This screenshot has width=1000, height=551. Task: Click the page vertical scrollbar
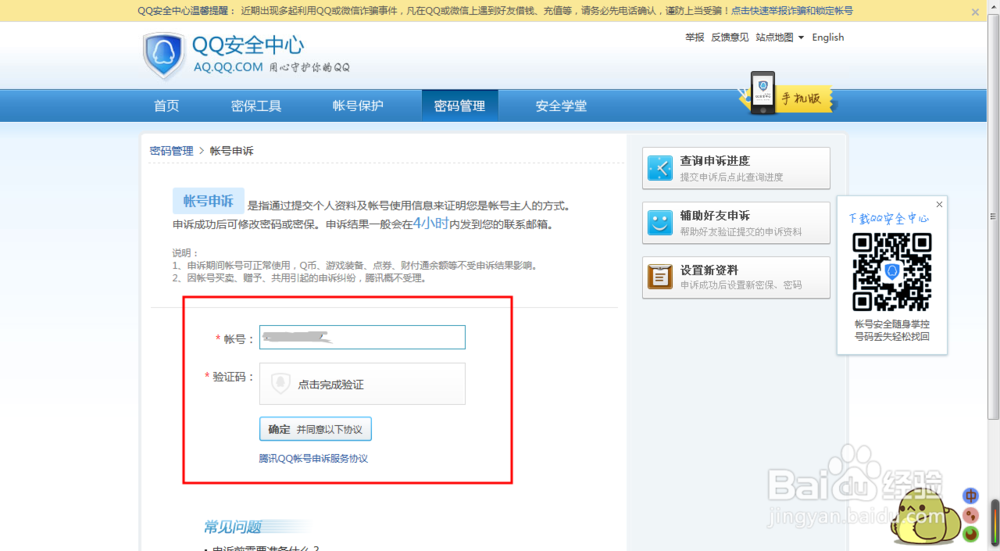click(x=993, y=217)
